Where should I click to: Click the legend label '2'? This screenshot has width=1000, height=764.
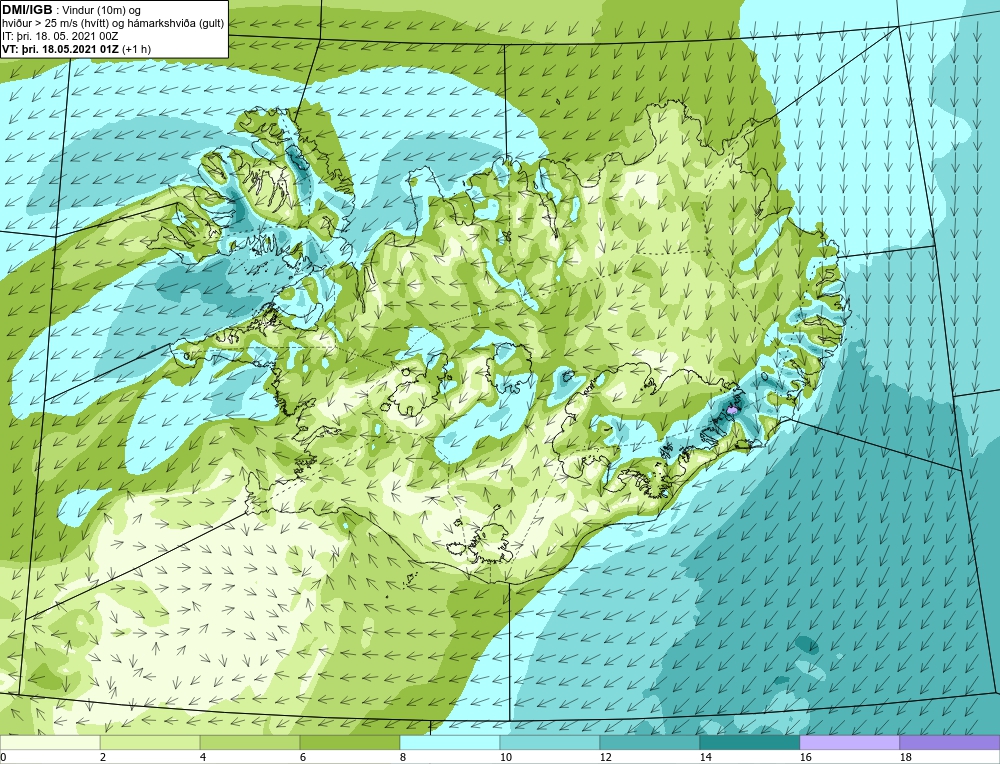tap(103, 757)
